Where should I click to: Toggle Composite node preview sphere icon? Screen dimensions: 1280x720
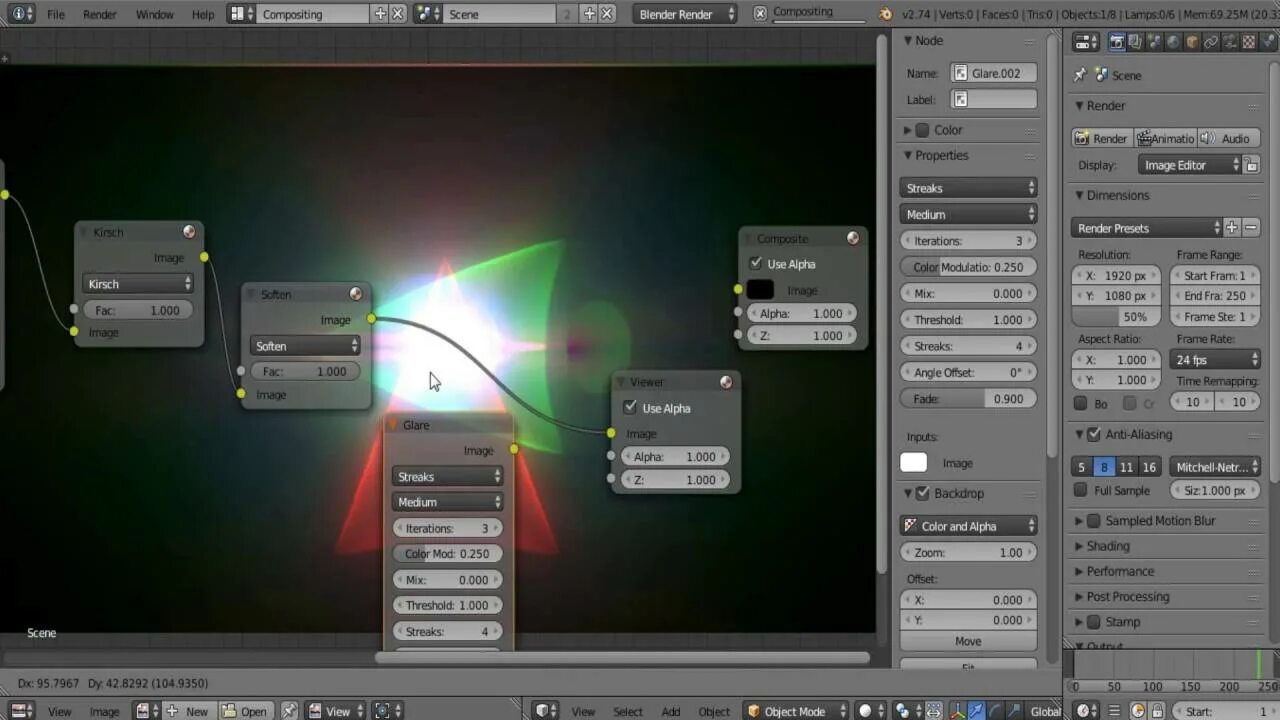click(853, 238)
